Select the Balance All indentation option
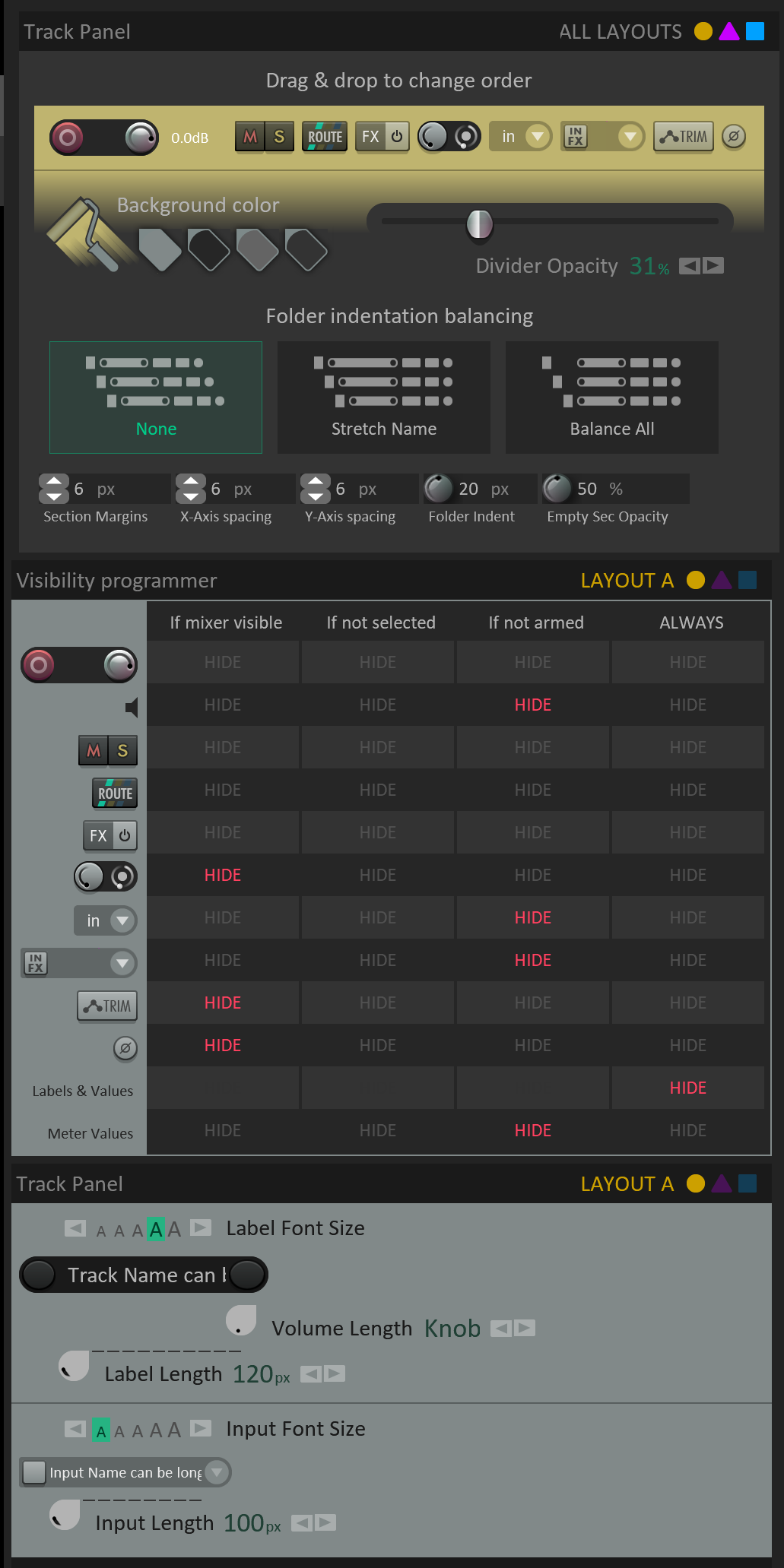This screenshot has height=1568, width=784. (x=612, y=398)
